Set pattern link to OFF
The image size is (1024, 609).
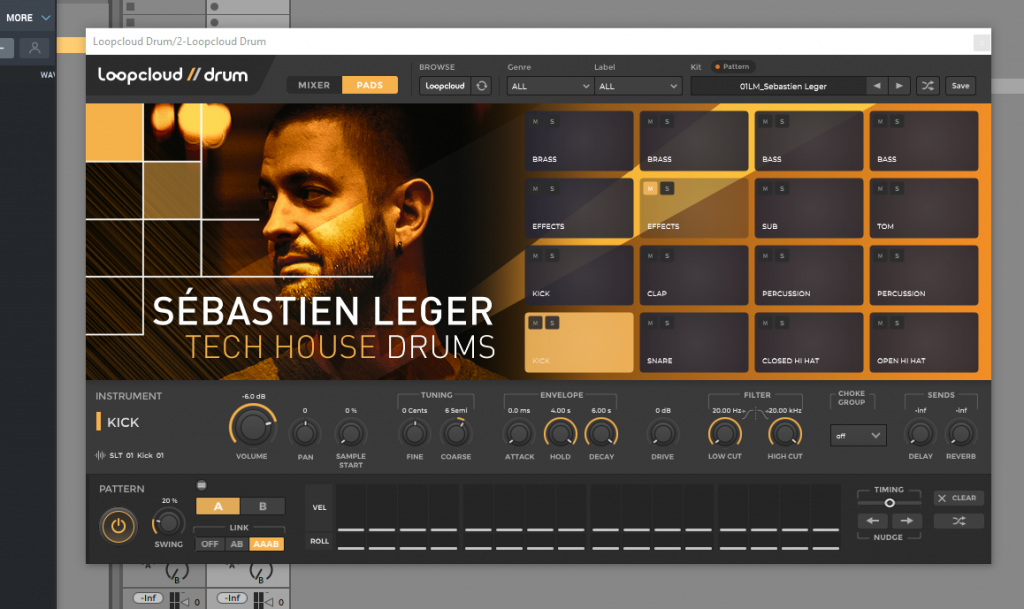point(210,544)
